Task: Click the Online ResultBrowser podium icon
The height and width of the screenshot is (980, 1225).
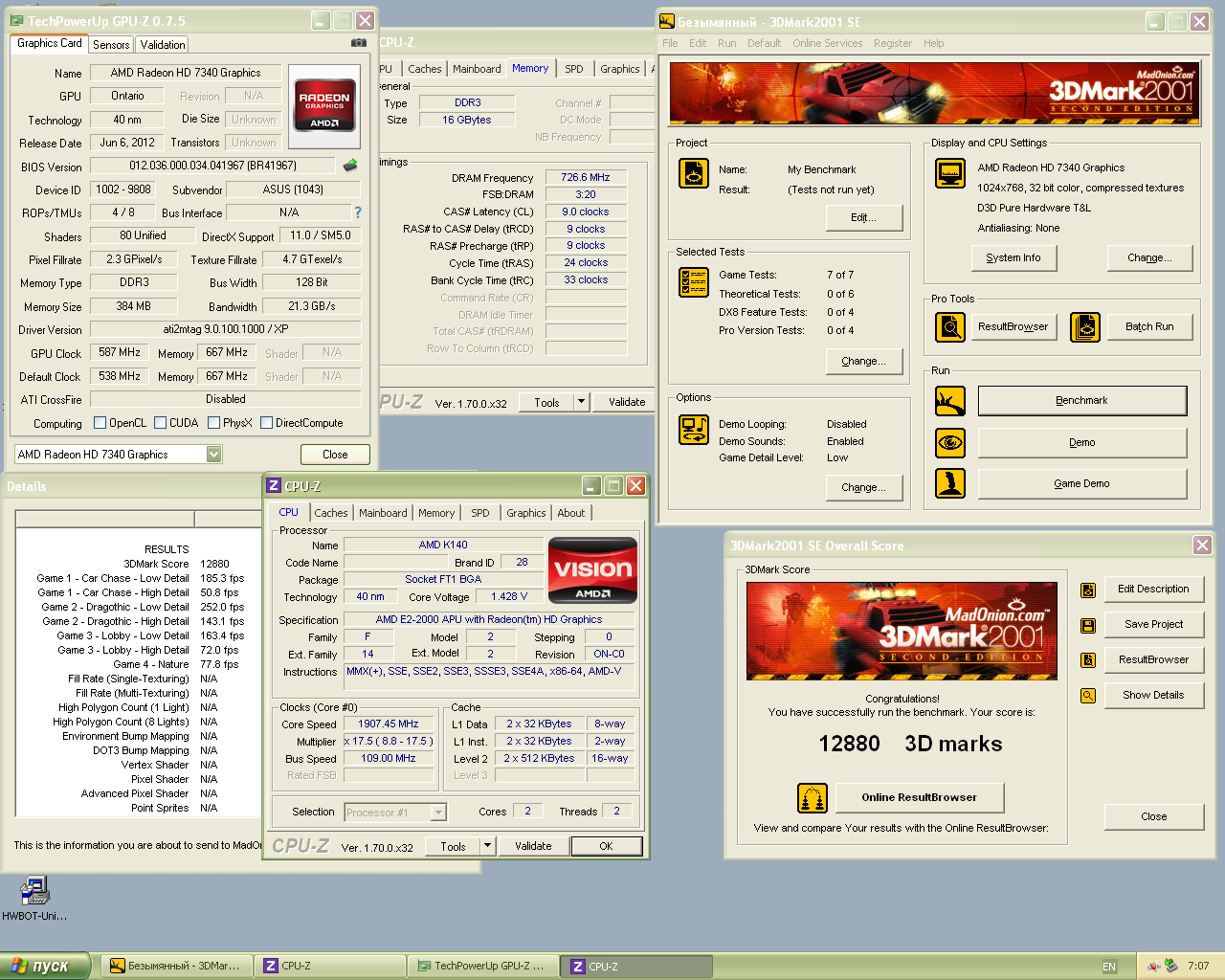Action: [813, 797]
